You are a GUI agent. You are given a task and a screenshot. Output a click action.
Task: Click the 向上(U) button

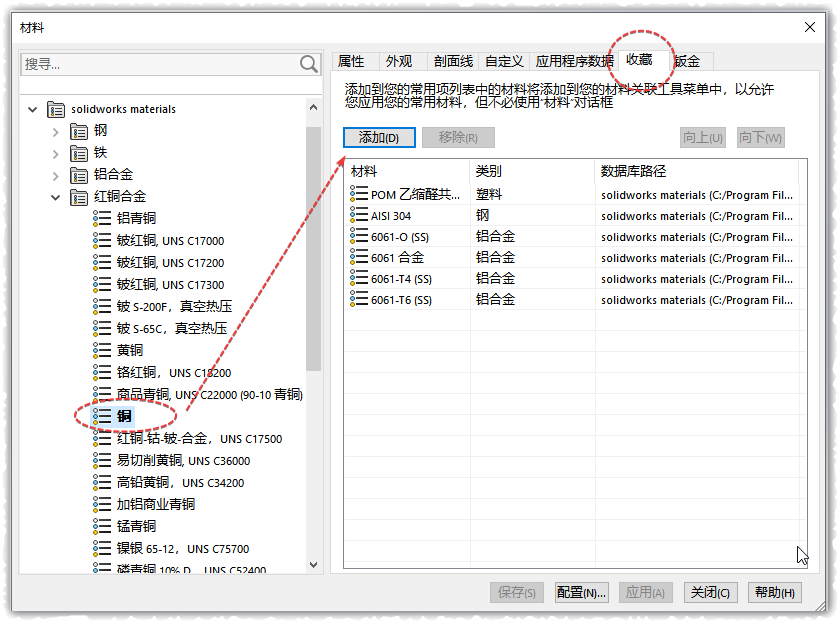coord(703,138)
